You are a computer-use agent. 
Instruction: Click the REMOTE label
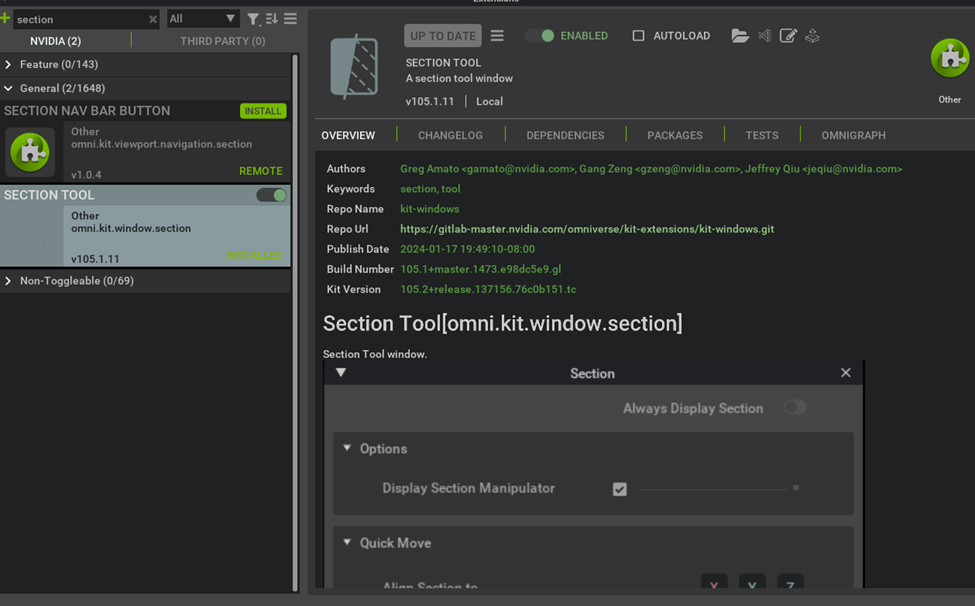261,171
